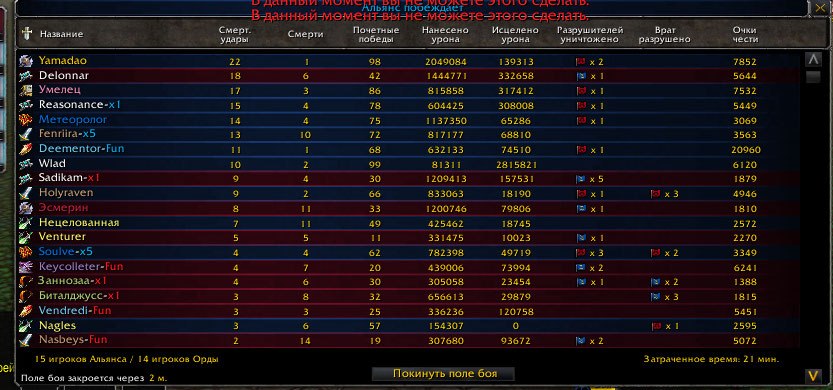833x390 pixels.
Task: Click the class icon next to Venturer
Action: coord(26,237)
